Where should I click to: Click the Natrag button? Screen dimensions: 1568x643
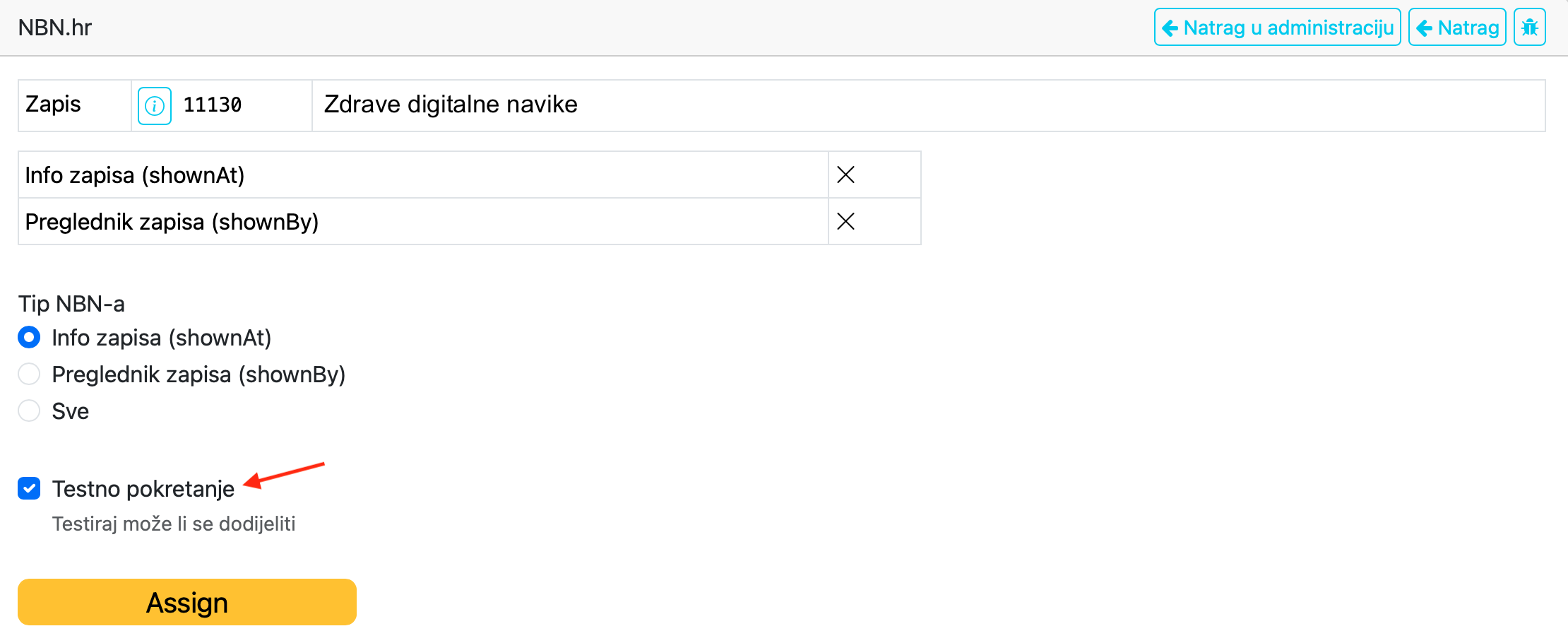click(x=1456, y=28)
